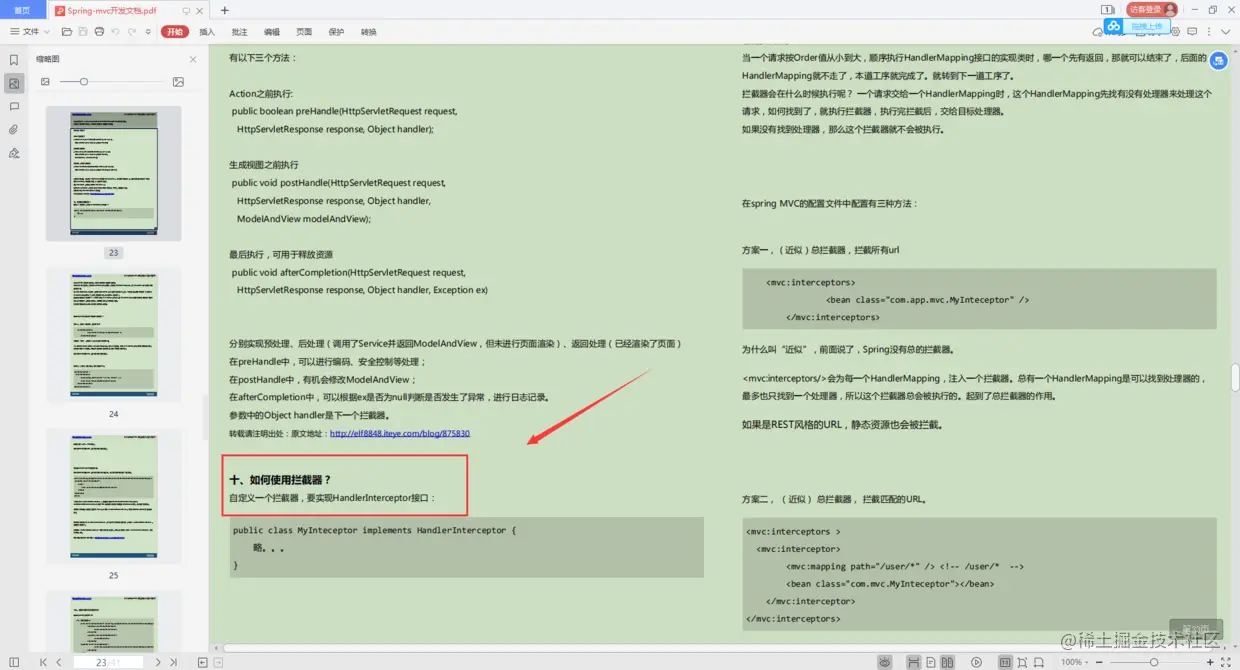Enlarge thumbnails with the large image icon
The width and height of the screenshot is (1240, 670).
[178, 82]
